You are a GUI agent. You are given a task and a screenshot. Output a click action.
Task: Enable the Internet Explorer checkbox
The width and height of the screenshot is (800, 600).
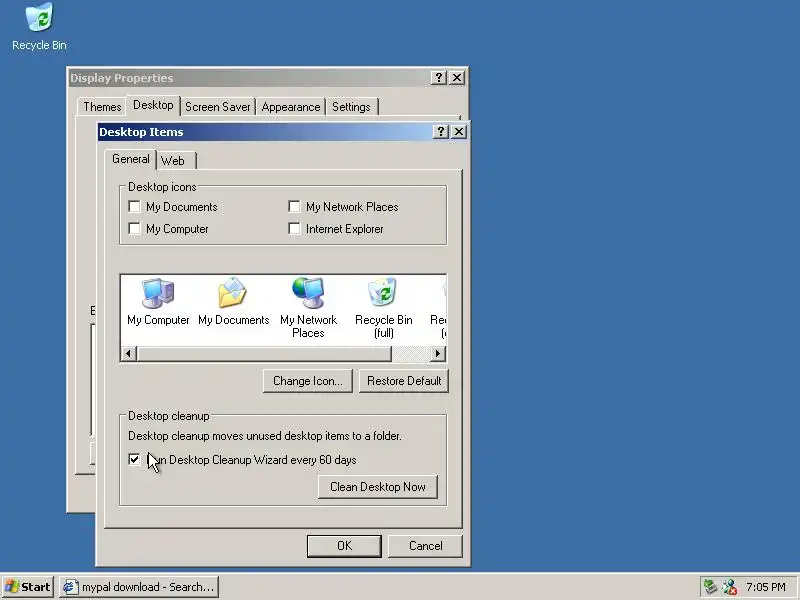294,229
